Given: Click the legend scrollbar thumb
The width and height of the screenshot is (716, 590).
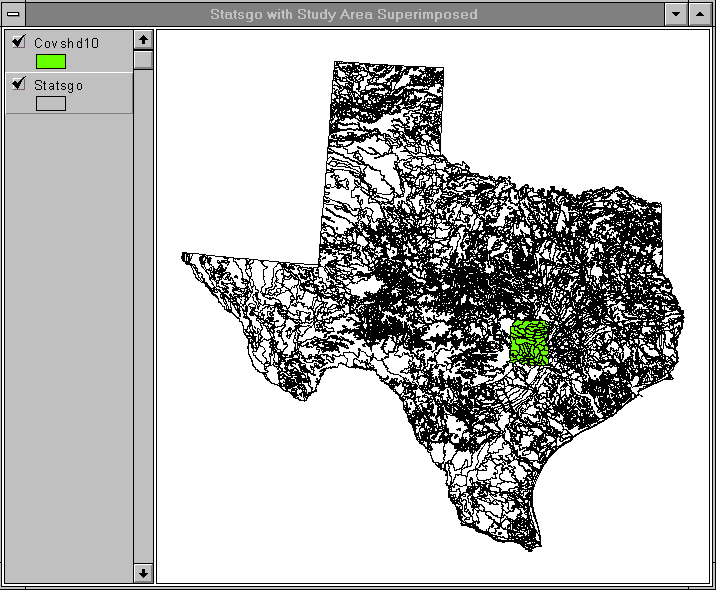Looking at the screenshot, I should coord(143,59).
